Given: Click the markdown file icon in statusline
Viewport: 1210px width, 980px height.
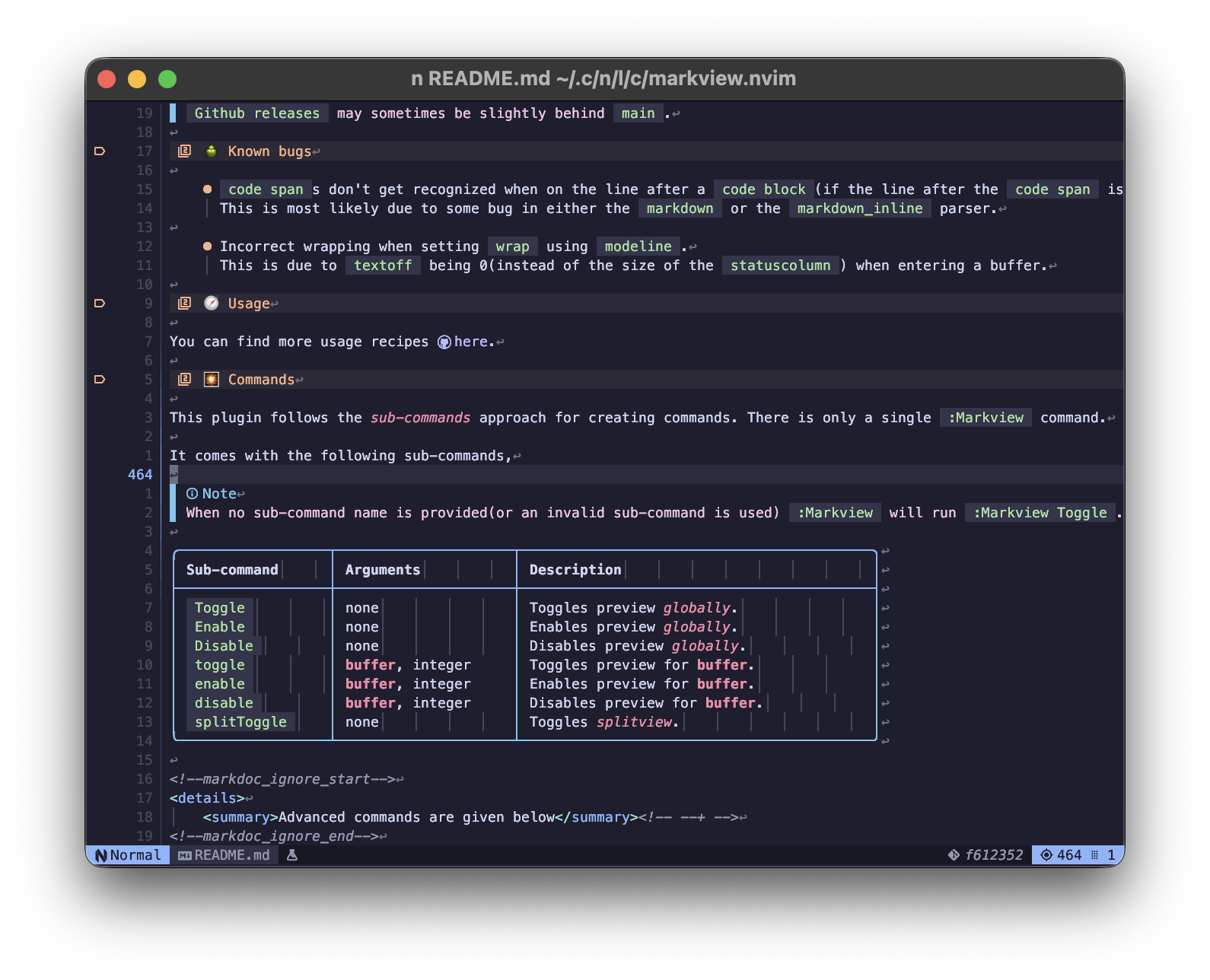Looking at the screenshot, I should click(185, 855).
